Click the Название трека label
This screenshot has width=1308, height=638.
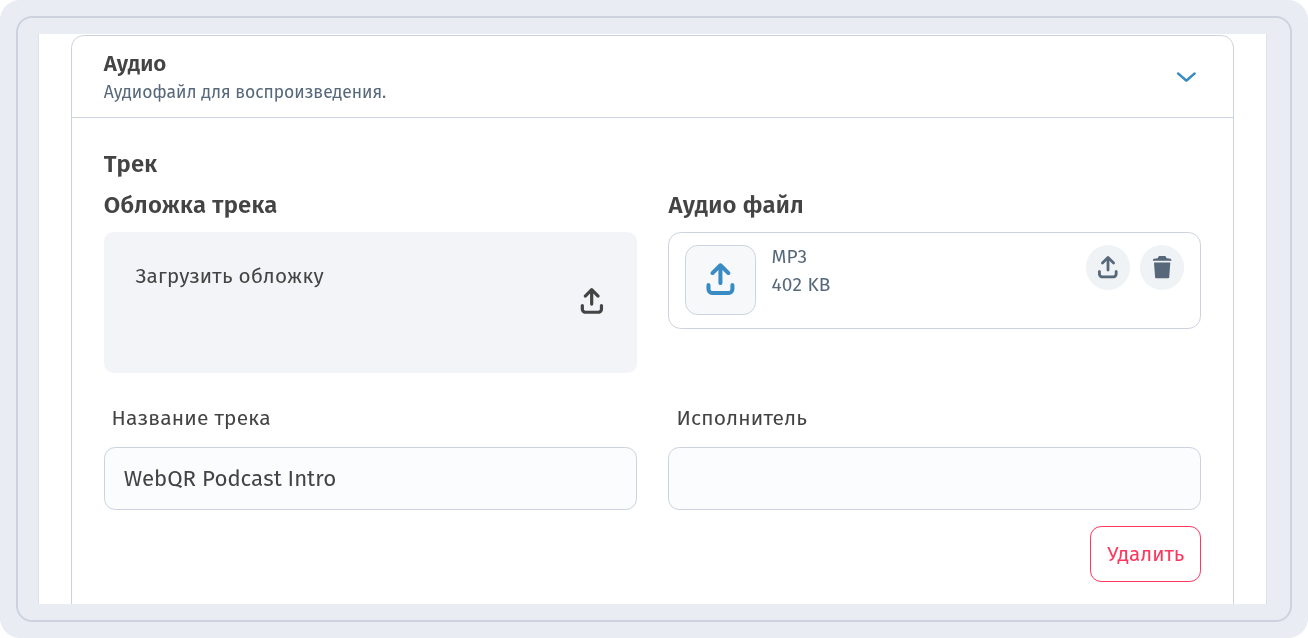(x=191, y=418)
